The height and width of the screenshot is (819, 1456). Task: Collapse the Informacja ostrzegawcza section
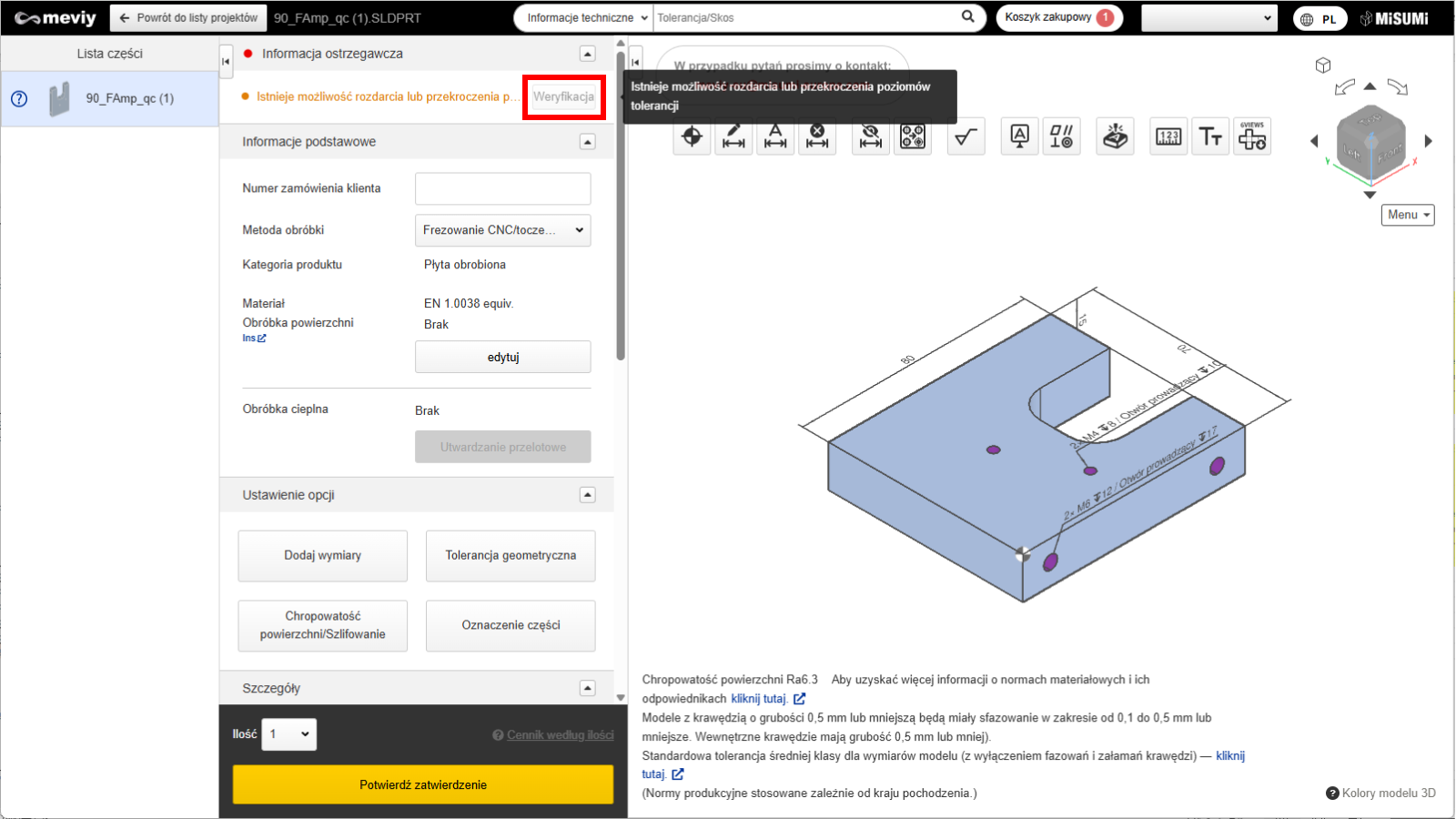(x=588, y=54)
